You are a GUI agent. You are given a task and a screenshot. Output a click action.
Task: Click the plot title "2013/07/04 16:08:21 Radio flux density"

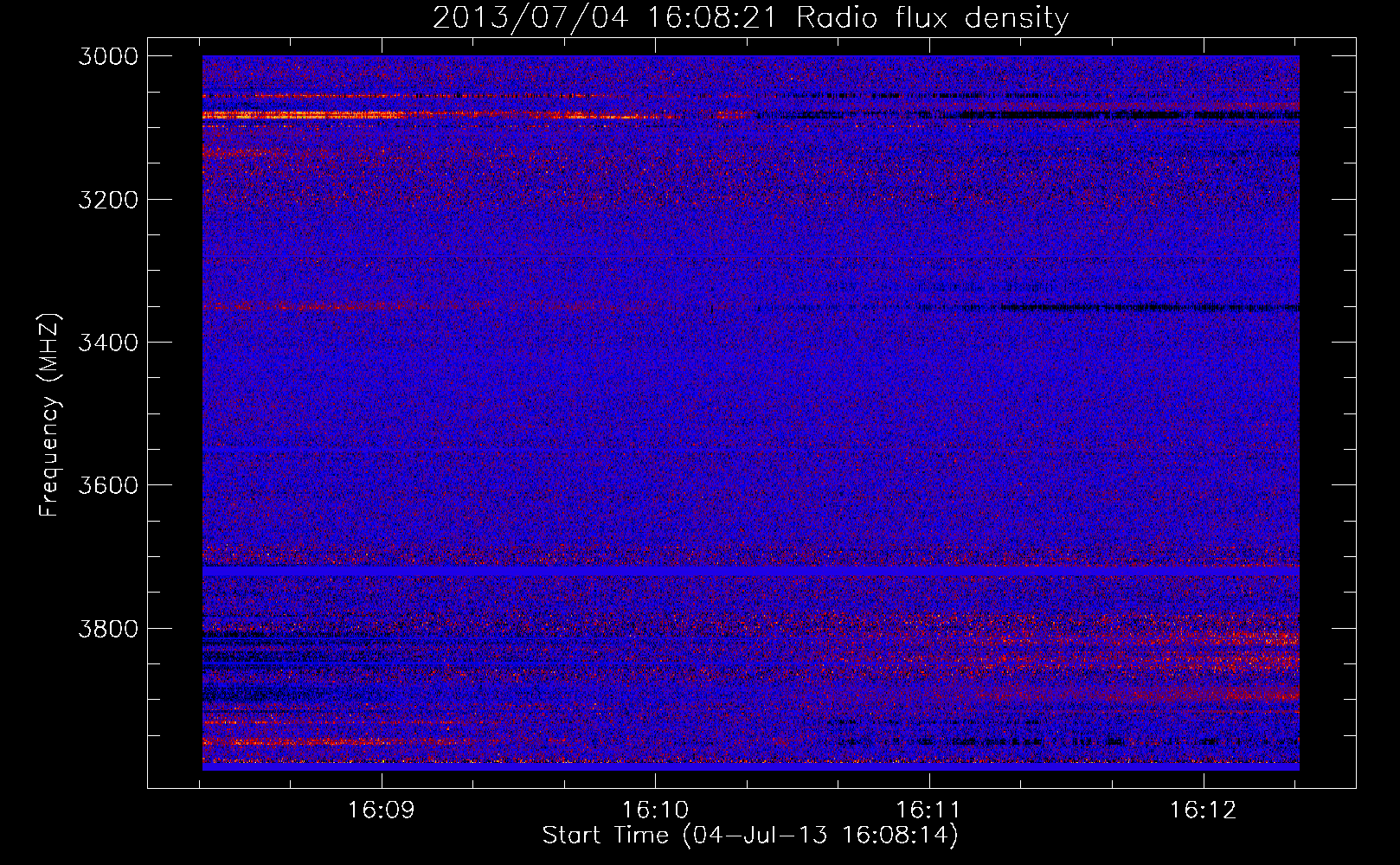click(x=751, y=17)
